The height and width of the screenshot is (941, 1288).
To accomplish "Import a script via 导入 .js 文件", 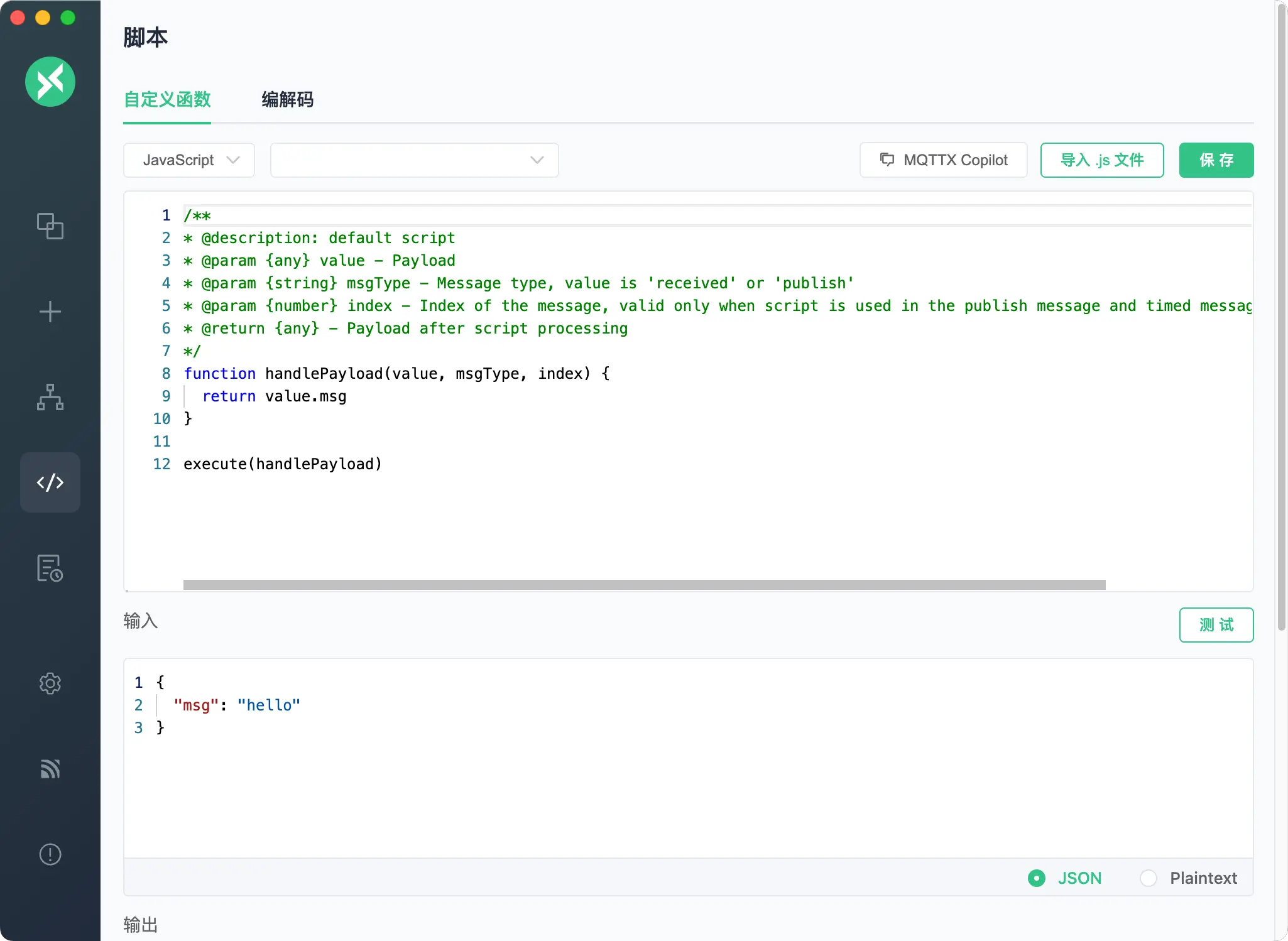I will tap(1101, 160).
